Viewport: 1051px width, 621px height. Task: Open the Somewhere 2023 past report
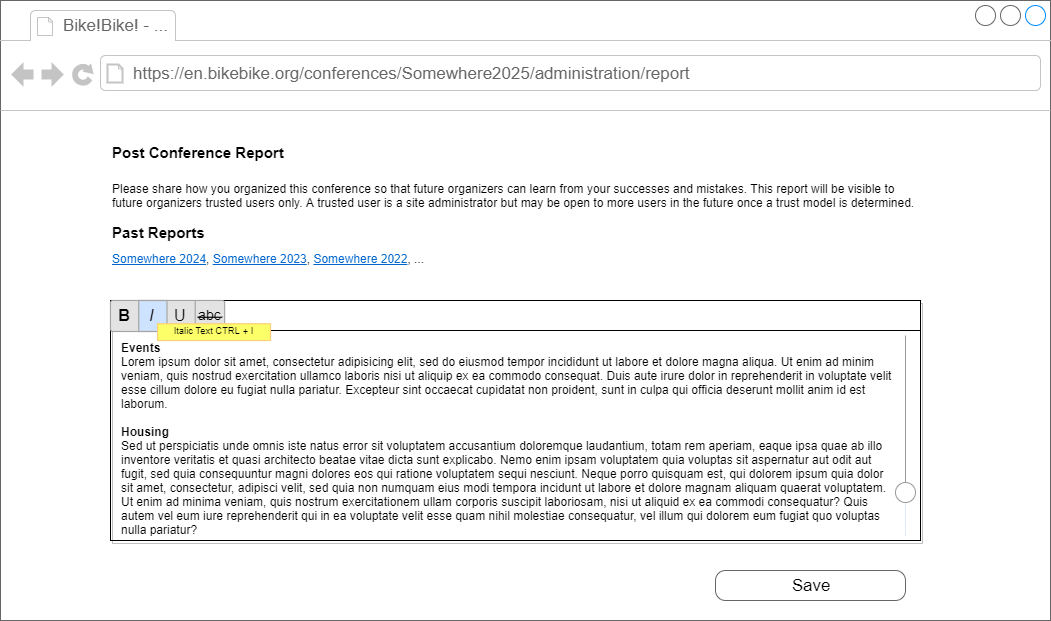pos(259,259)
